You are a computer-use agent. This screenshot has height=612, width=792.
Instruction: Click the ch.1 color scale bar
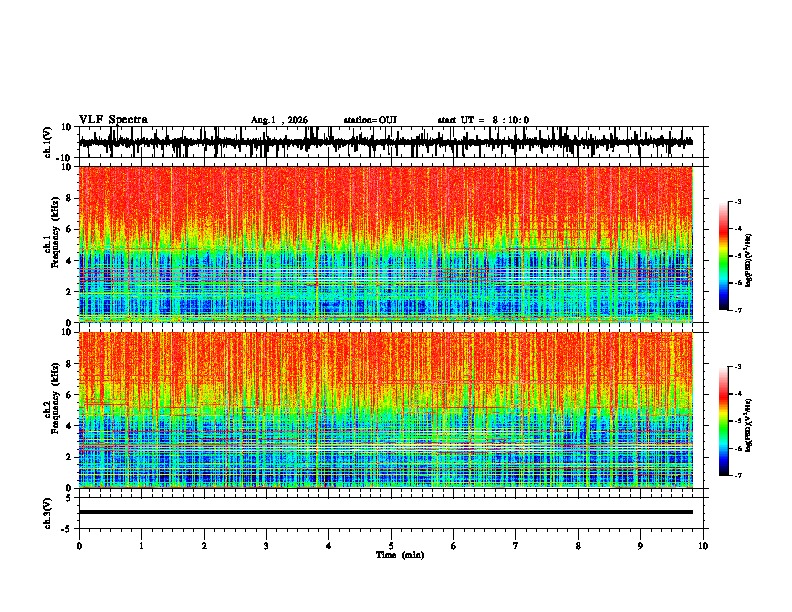(x=724, y=256)
